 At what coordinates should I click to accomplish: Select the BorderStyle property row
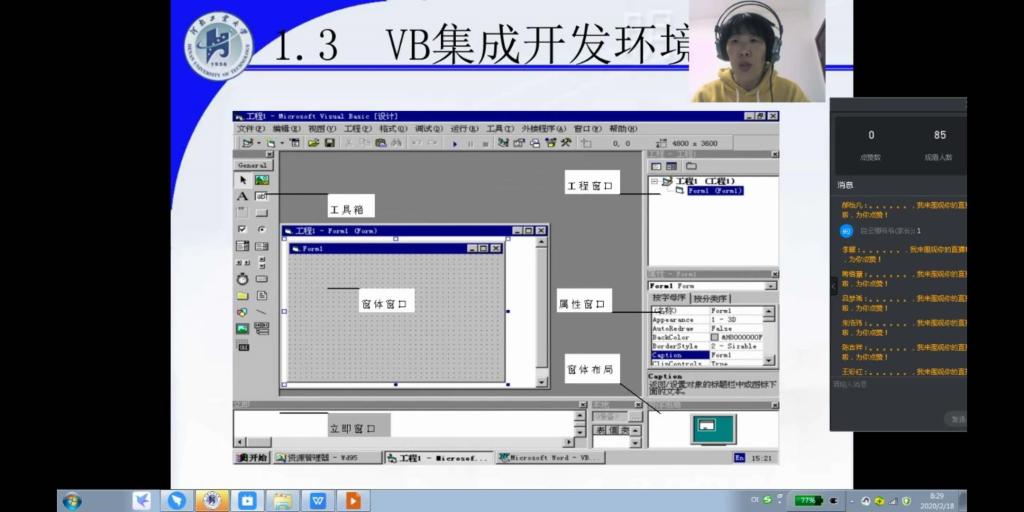(706, 346)
